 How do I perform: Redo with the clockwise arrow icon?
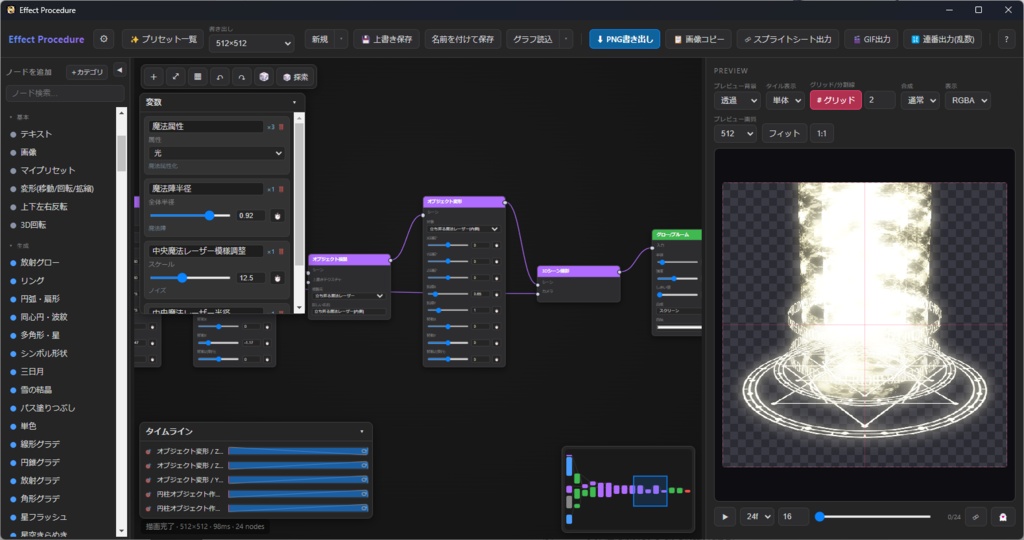[242, 77]
